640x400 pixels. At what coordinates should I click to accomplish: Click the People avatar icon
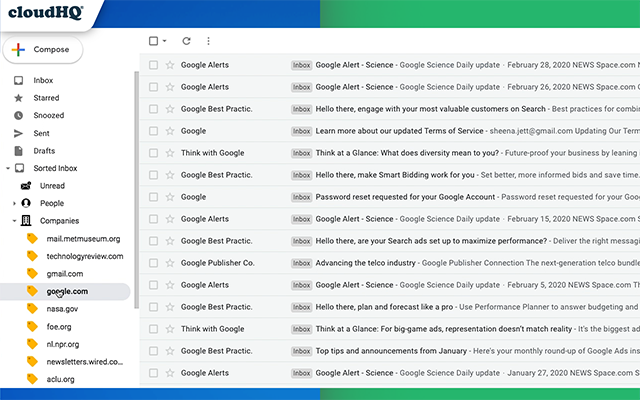tap(26, 203)
